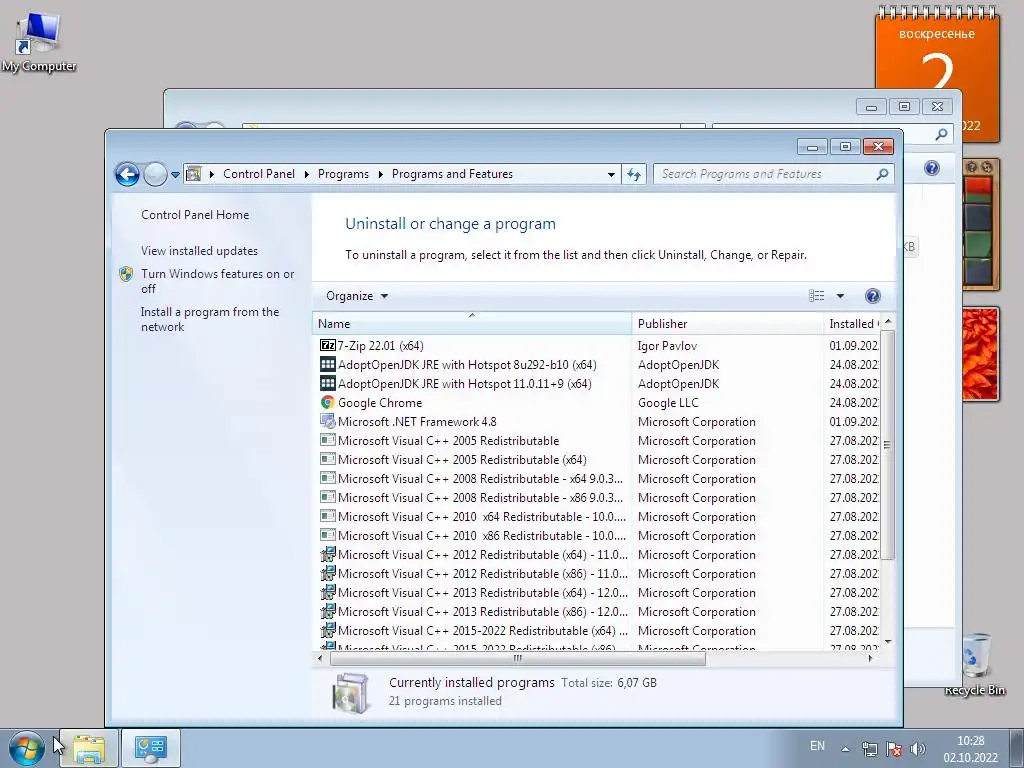Expand arrow after Programs breadcrumb
Viewport: 1024px width, 768px height.
pos(381,174)
